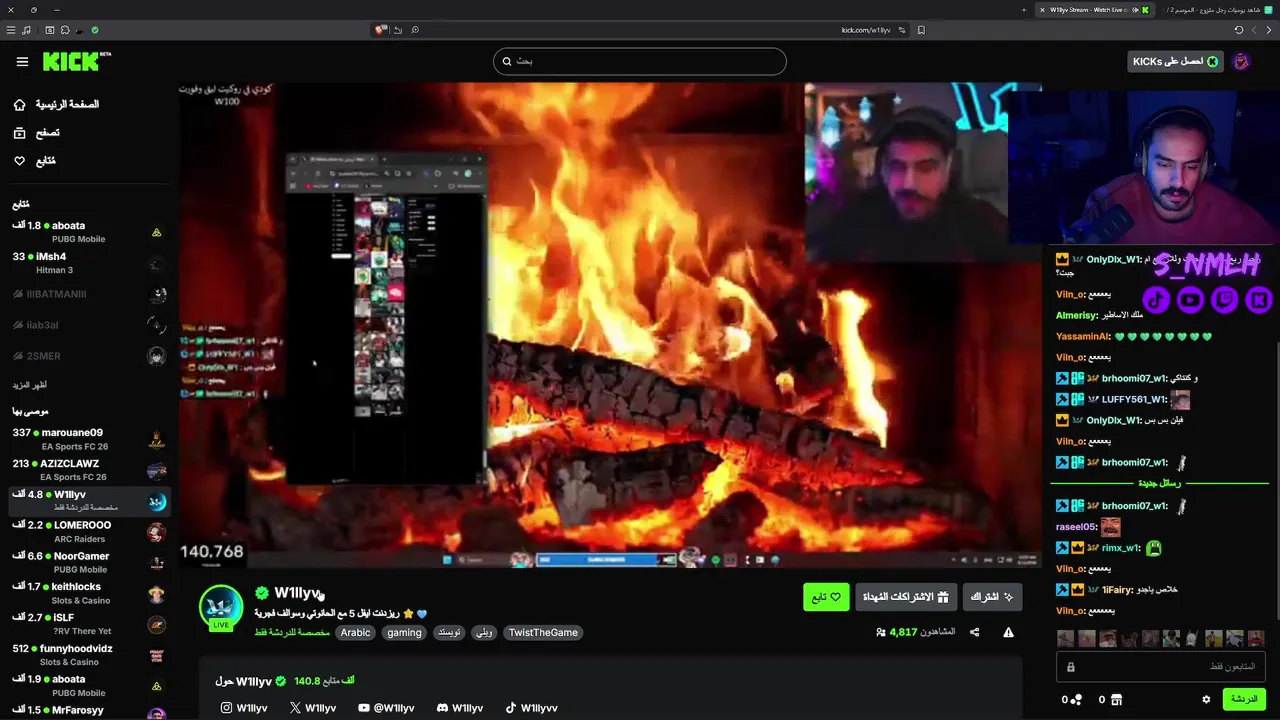Switch to the W1llyv Stream browser tab
This screenshot has width=1280, height=720.
click(x=1095, y=9)
